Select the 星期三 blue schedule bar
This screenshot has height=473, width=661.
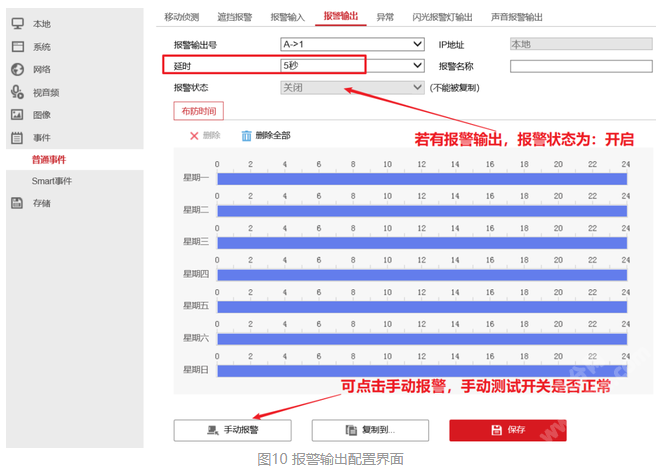422,242
